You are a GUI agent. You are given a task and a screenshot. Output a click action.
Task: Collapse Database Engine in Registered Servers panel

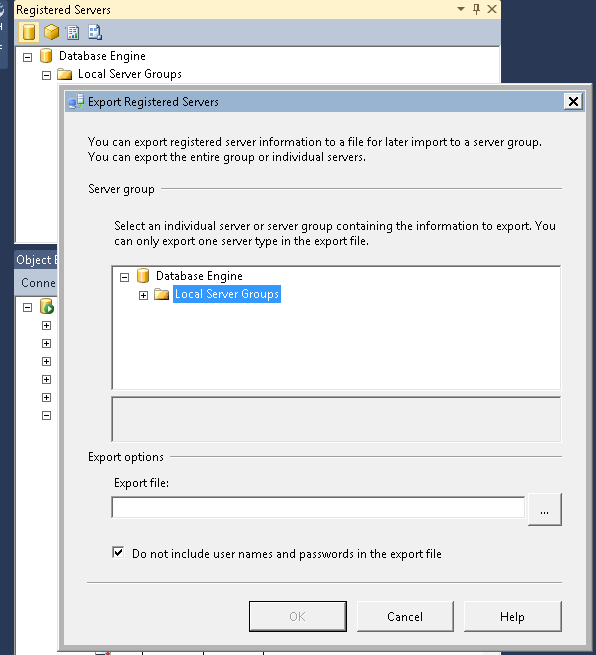28,57
